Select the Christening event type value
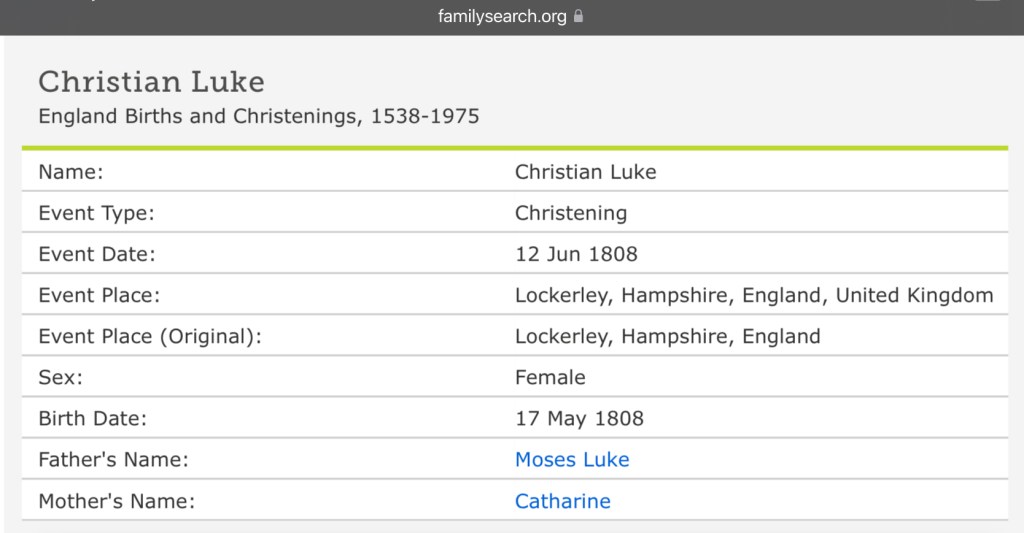This screenshot has width=1024, height=533. (x=571, y=212)
